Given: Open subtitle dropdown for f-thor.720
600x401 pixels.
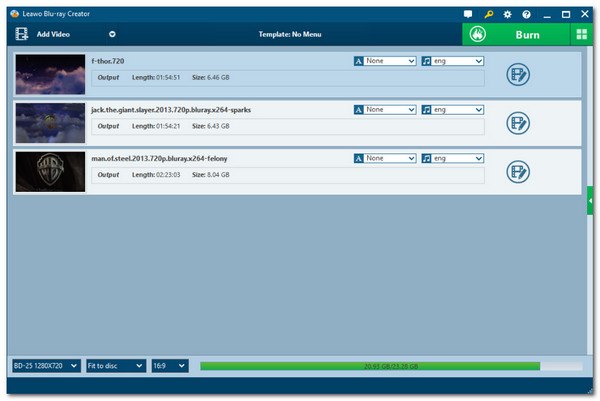Looking at the screenshot, I should (385, 61).
